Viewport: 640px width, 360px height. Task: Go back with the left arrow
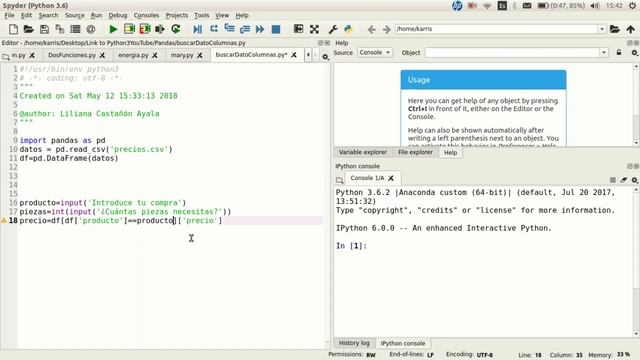(371, 29)
